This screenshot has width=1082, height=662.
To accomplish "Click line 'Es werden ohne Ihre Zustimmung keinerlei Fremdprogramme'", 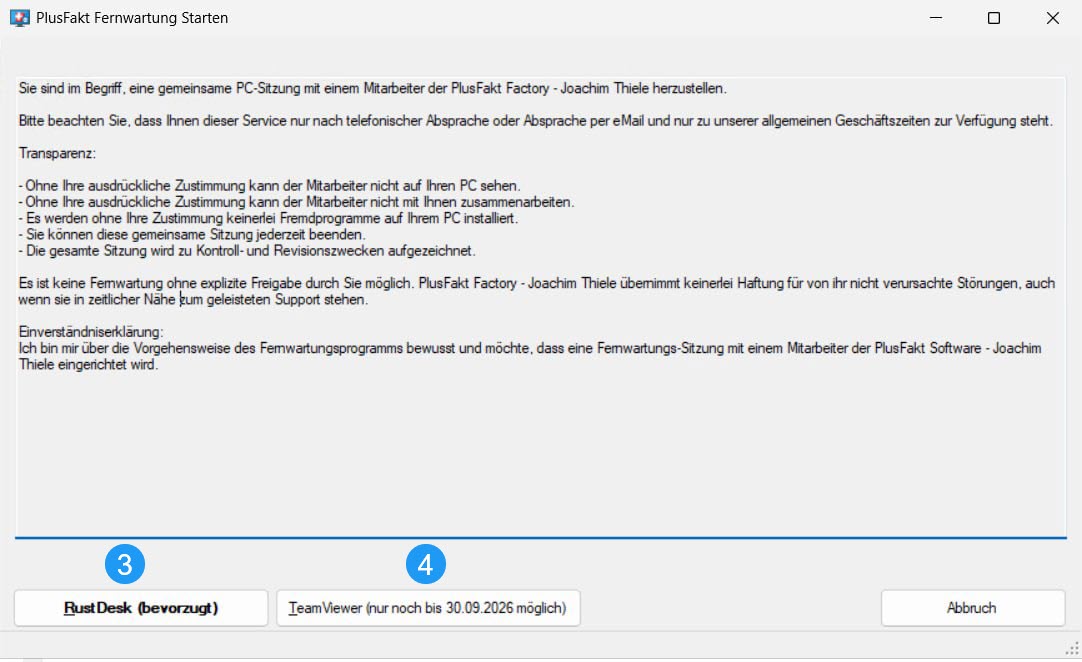I will point(268,218).
